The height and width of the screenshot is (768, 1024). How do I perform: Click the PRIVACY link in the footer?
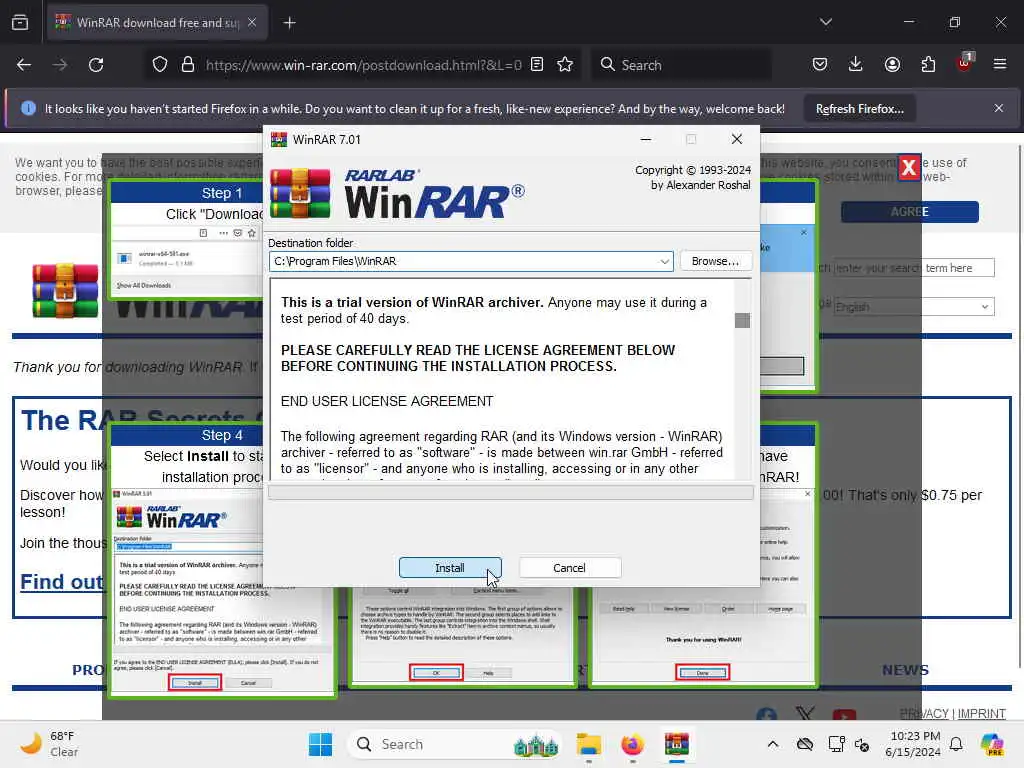pyautogui.click(x=923, y=714)
